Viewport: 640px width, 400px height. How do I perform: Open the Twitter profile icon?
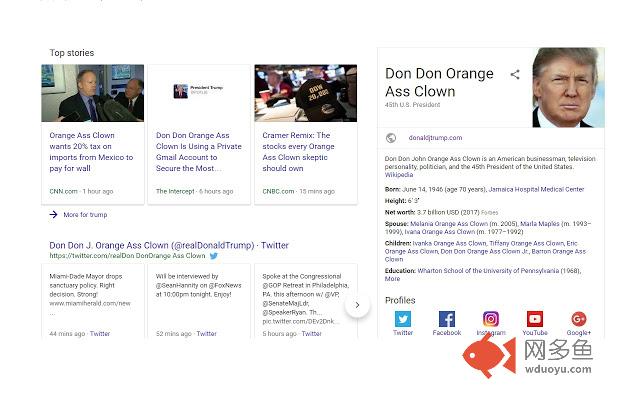click(403, 319)
